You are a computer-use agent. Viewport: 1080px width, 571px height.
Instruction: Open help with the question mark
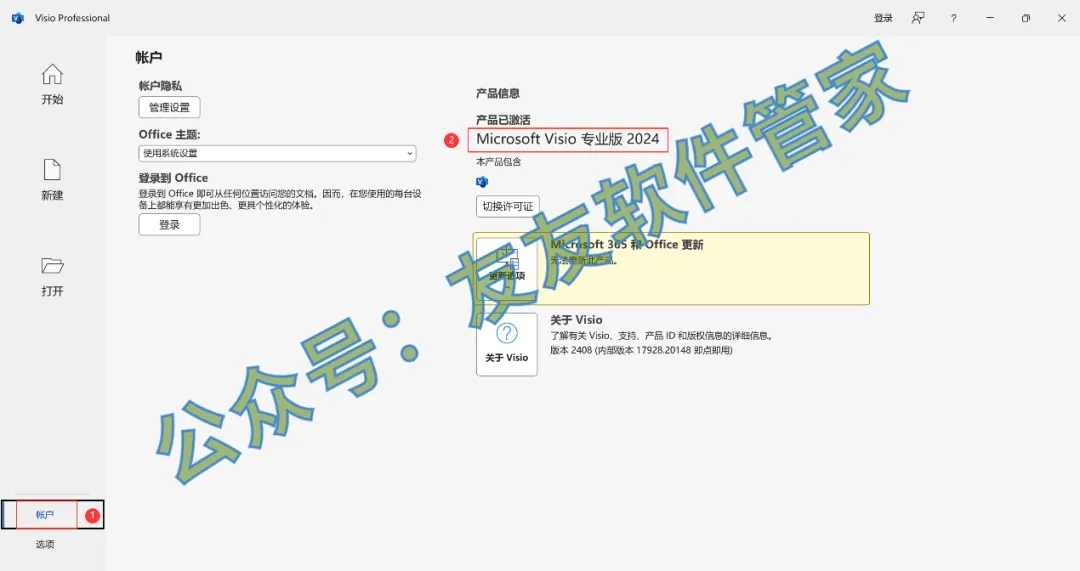[x=954, y=19]
